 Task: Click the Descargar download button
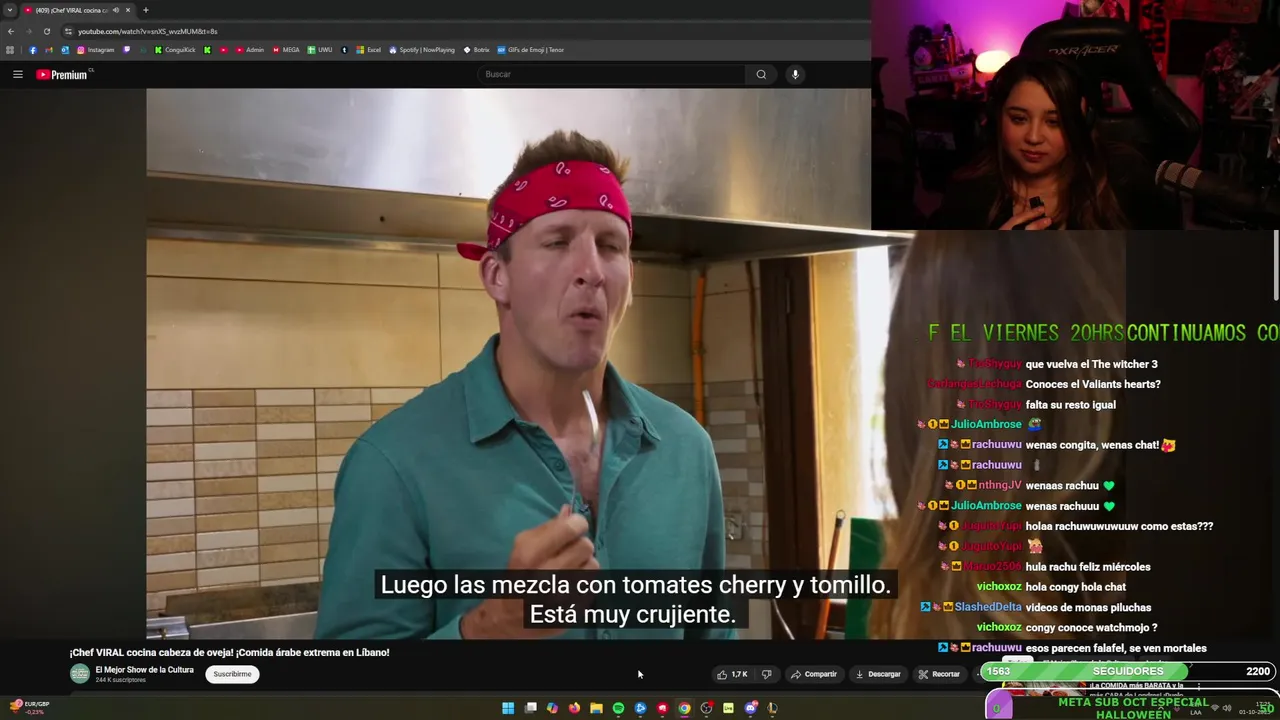(878, 674)
